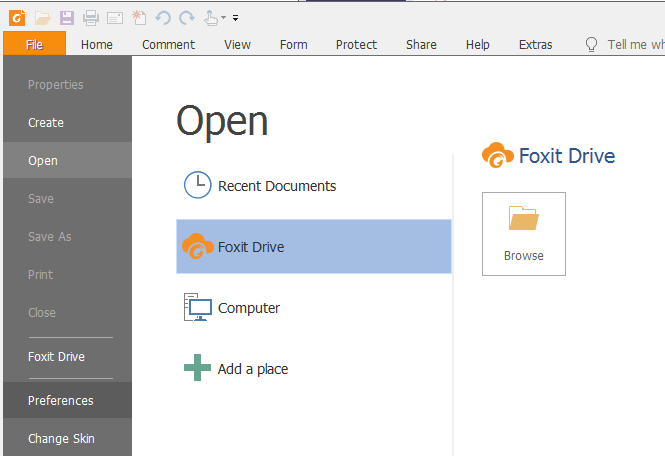Select the Protect ribbon tab
665x456 pixels.
pos(356,44)
